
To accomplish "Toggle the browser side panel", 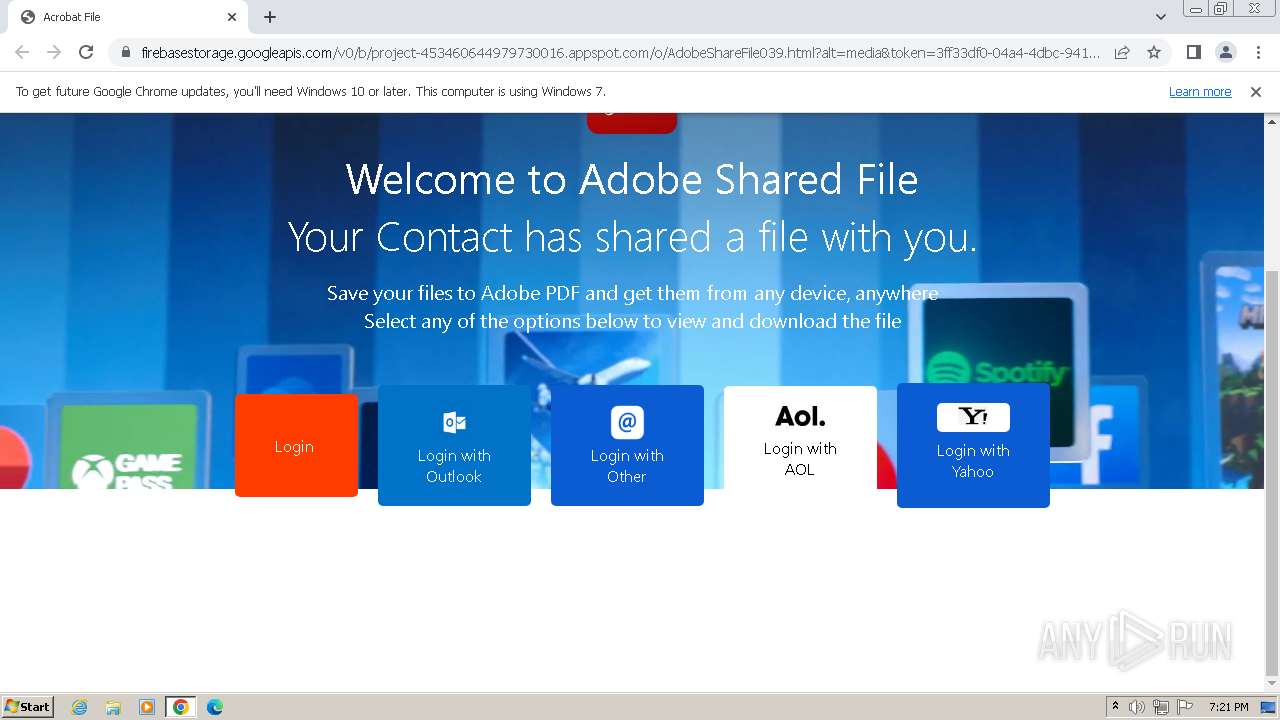I will pos(1193,52).
